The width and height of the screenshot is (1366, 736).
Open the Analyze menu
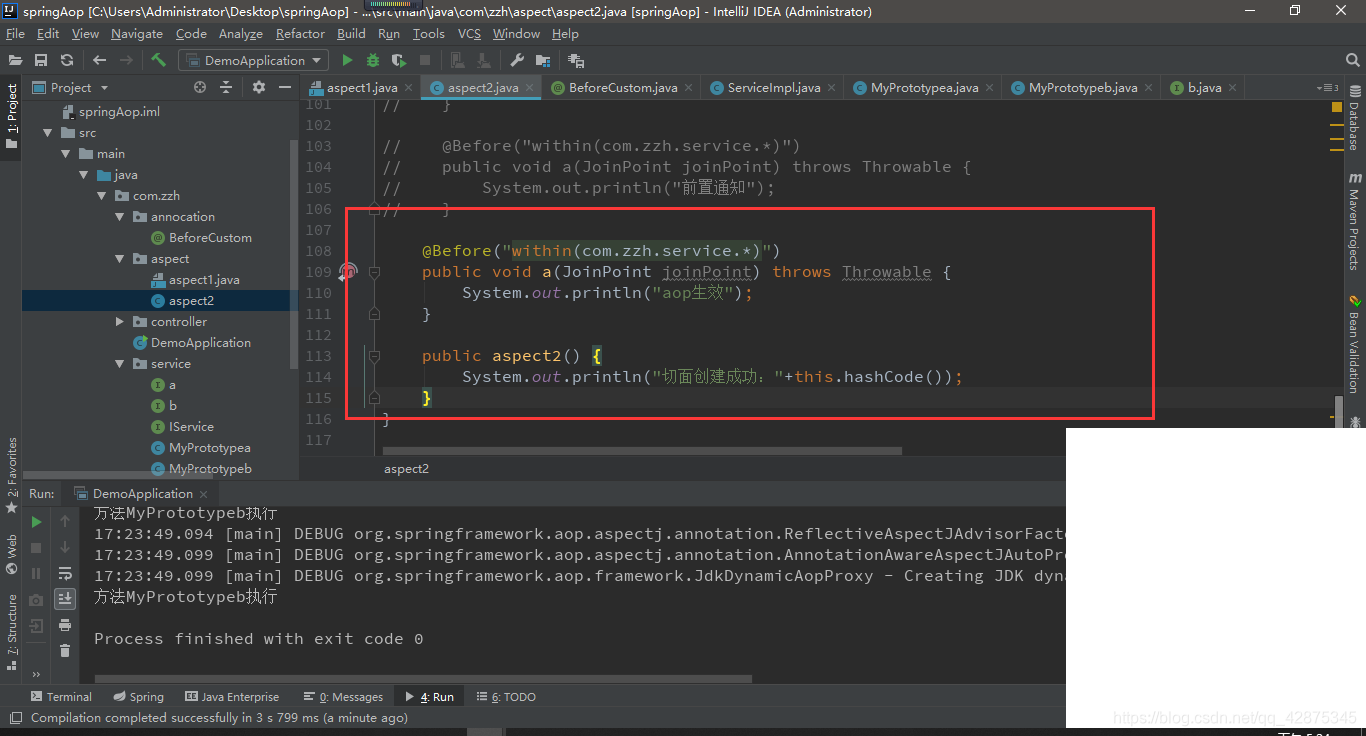[x=240, y=34]
